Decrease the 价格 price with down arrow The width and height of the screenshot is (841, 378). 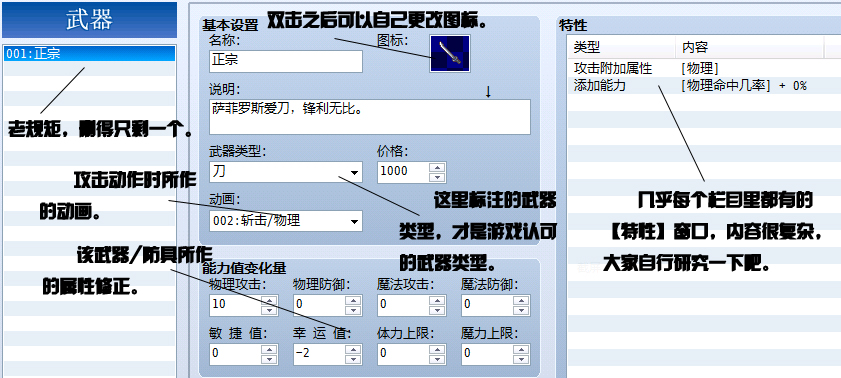tap(438, 177)
